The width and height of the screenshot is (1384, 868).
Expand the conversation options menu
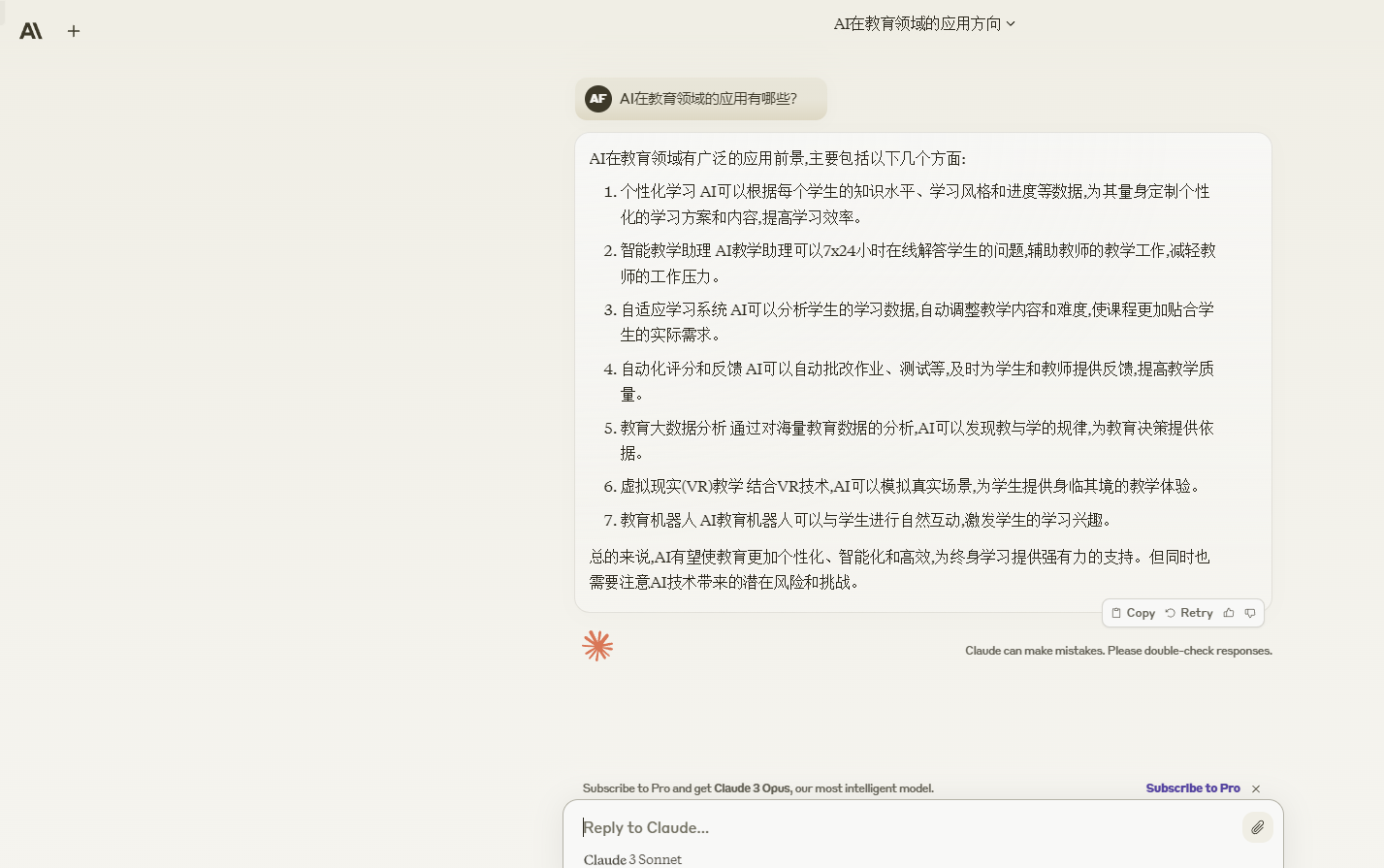click(x=1010, y=23)
